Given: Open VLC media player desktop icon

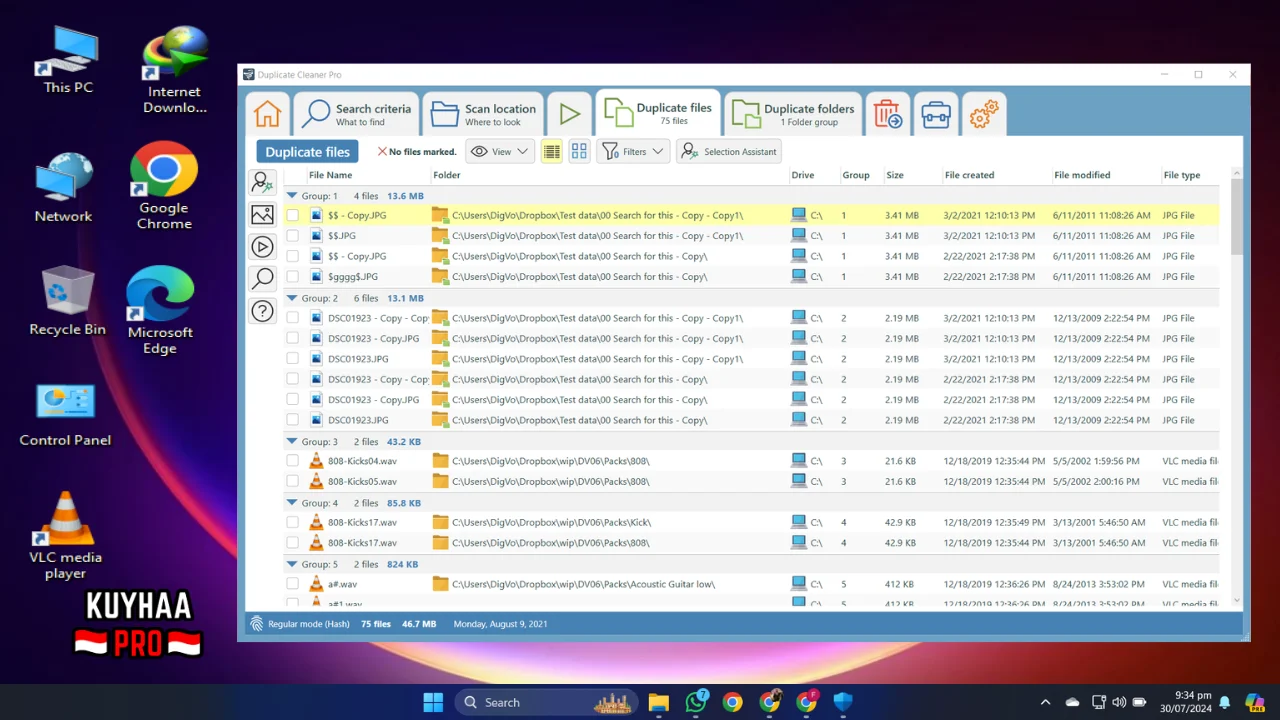Looking at the screenshot, I should tap(65, 536).
